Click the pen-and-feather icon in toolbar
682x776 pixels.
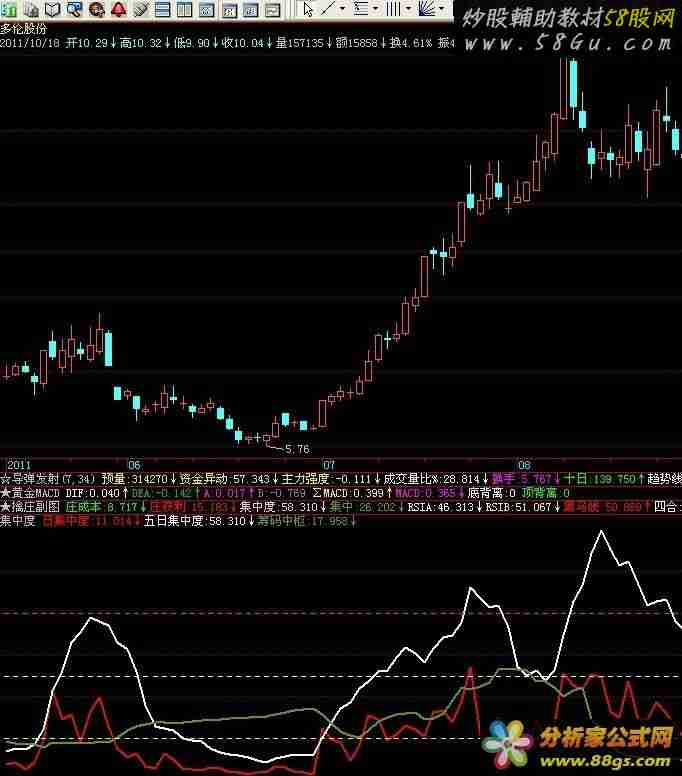coord(141,9)
